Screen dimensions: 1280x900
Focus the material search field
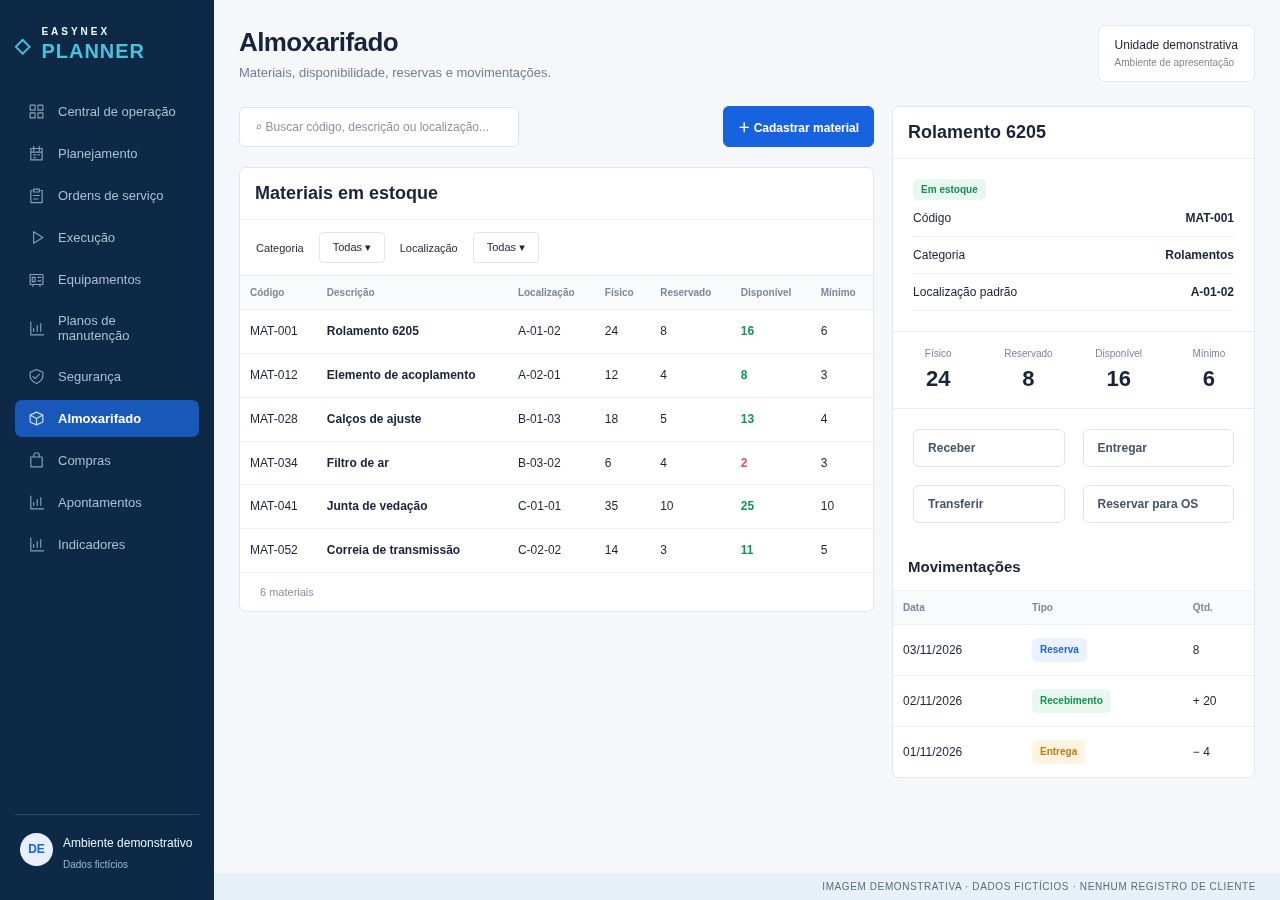coord(379,127)
